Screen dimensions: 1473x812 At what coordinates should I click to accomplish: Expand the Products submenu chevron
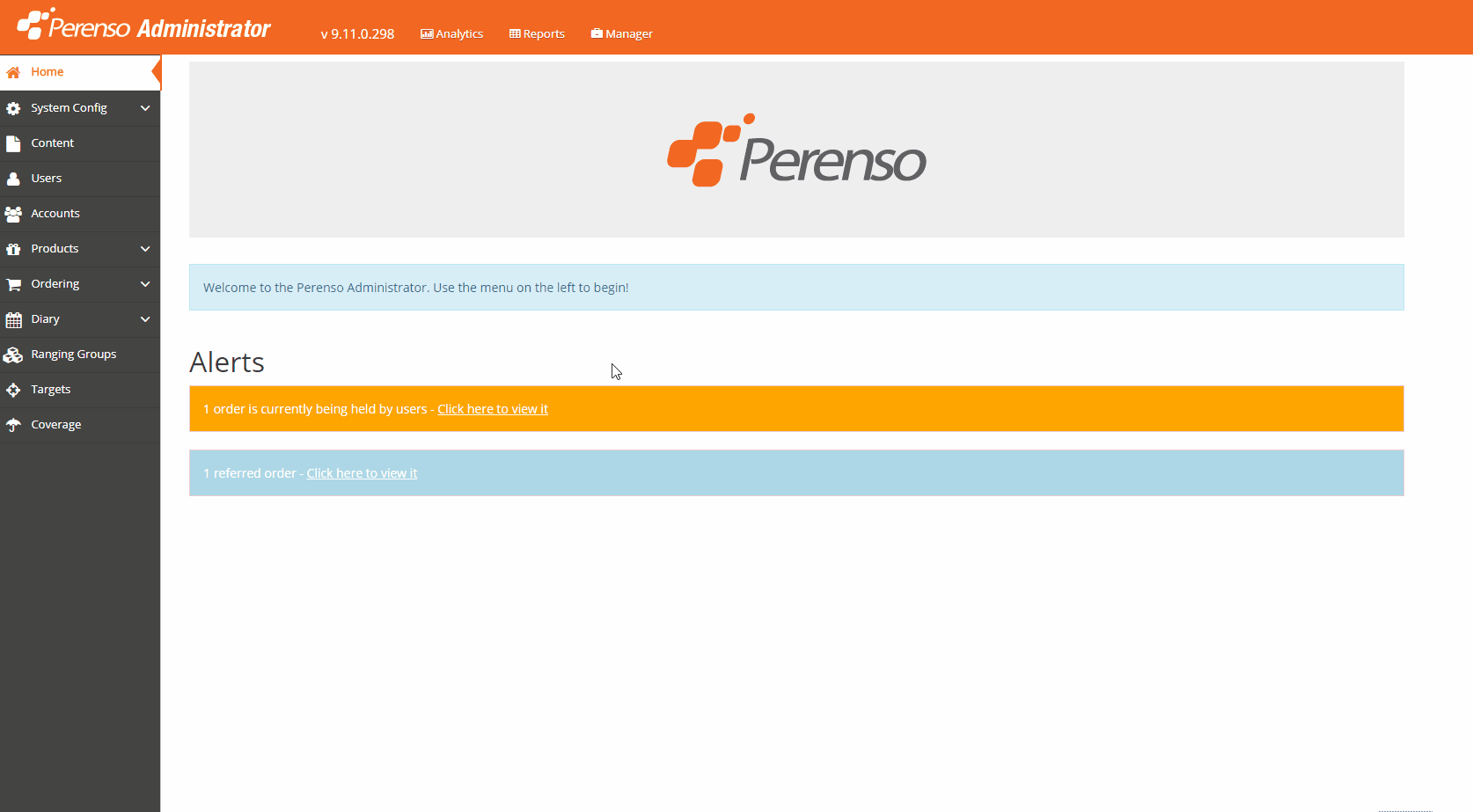[x=145, y=249]
